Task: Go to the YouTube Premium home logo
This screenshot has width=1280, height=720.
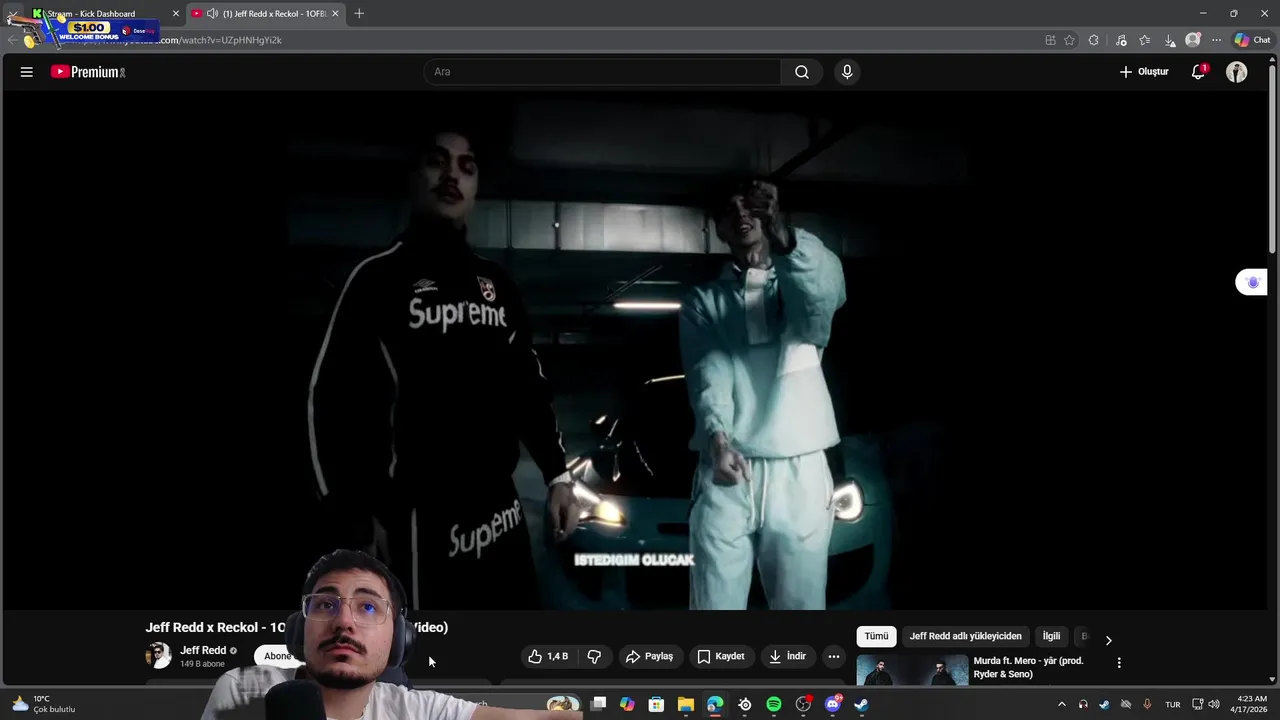Action: click(88, 72)
